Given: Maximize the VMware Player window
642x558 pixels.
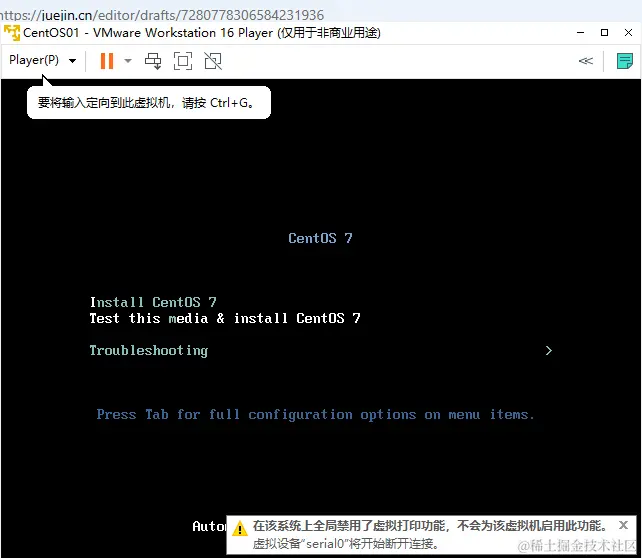Looking at the screenshot, I should pyautogui.click(x=604, y=33).
